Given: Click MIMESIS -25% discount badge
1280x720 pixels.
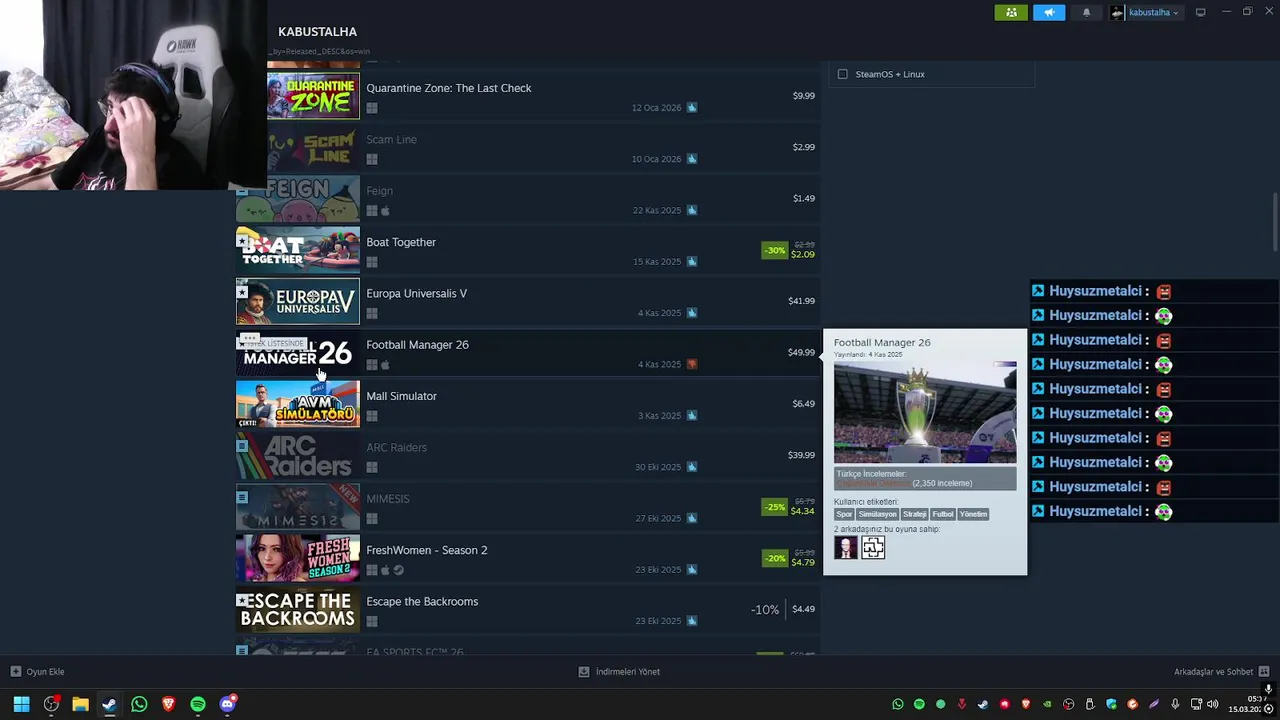Looking at the screenshot, I should tap(774, 507).
